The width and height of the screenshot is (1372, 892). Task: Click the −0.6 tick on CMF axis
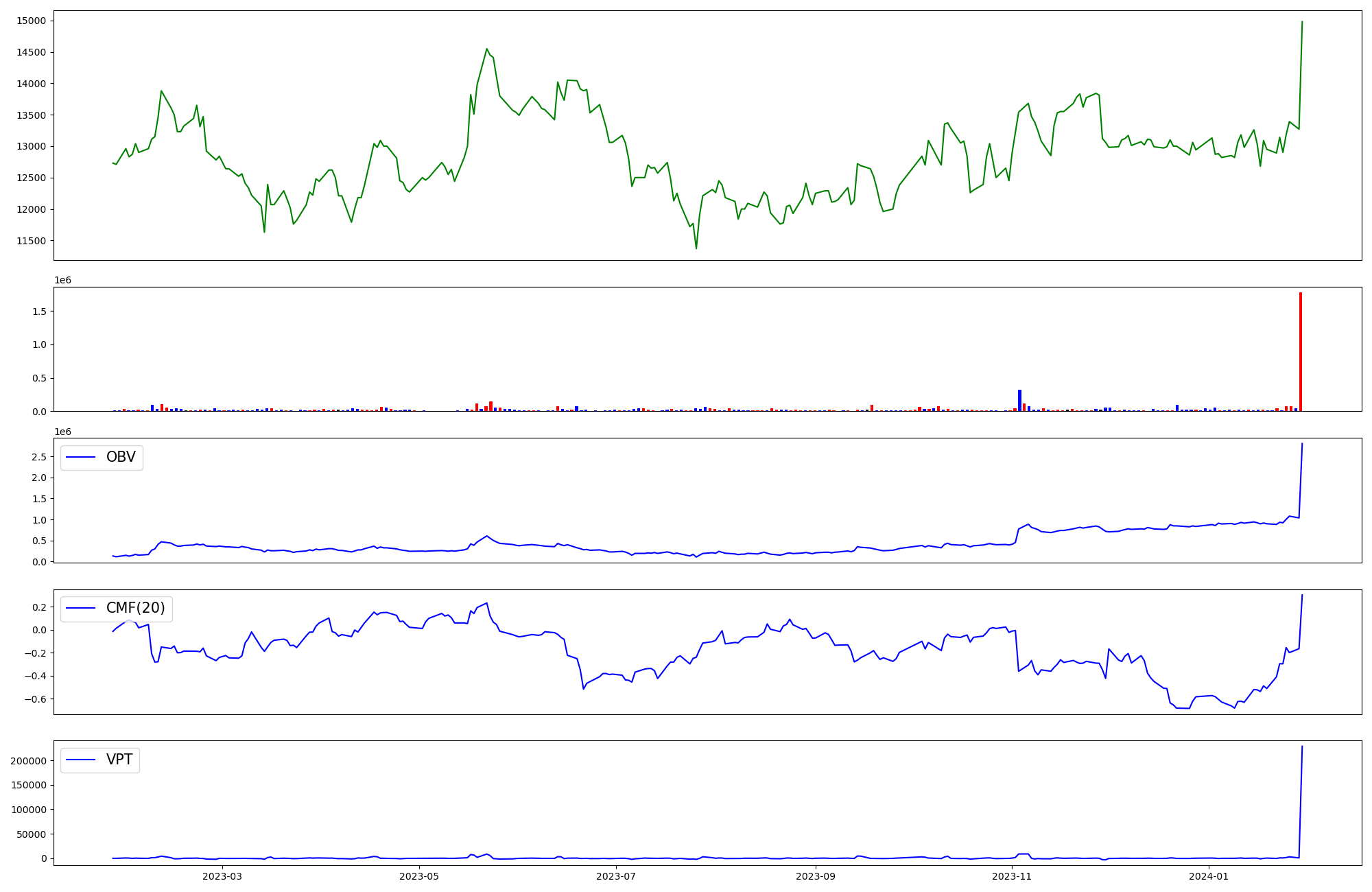point(34,699)
